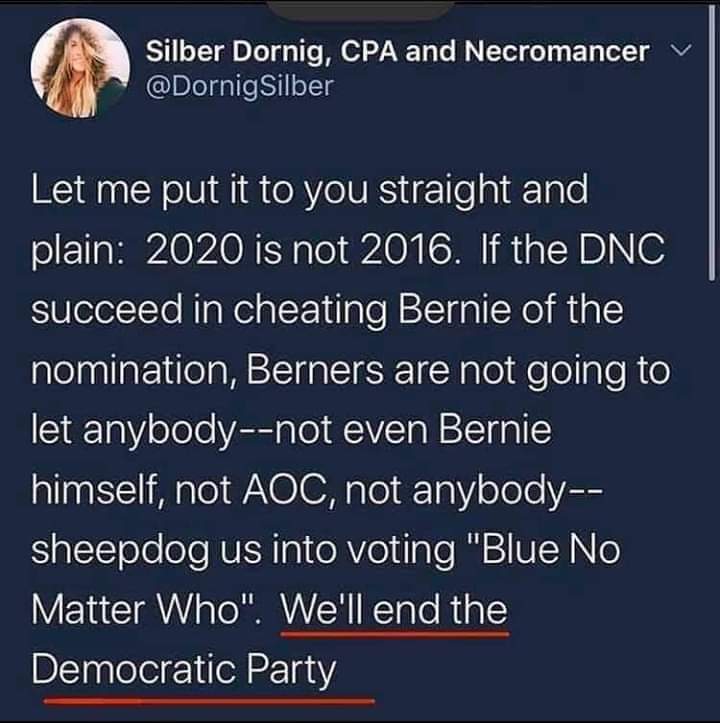Click the opening words "Let me put"

point(125,191)
